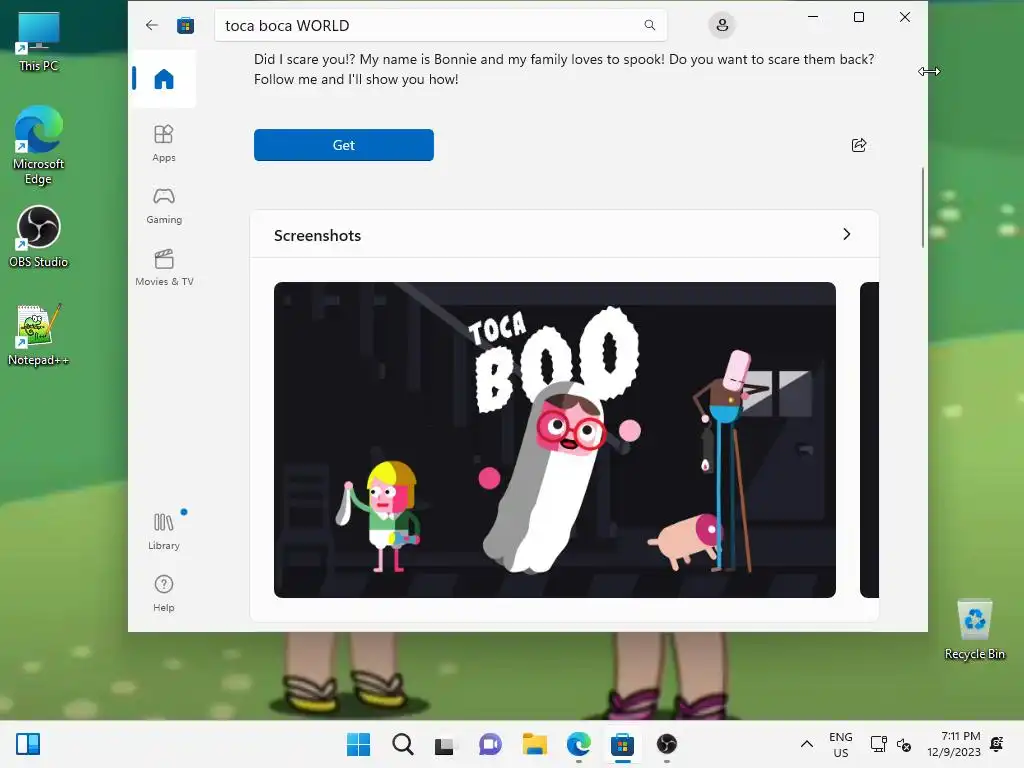
Task: Select the Recycle Bin desktop icon
Action: click(975, 630)
